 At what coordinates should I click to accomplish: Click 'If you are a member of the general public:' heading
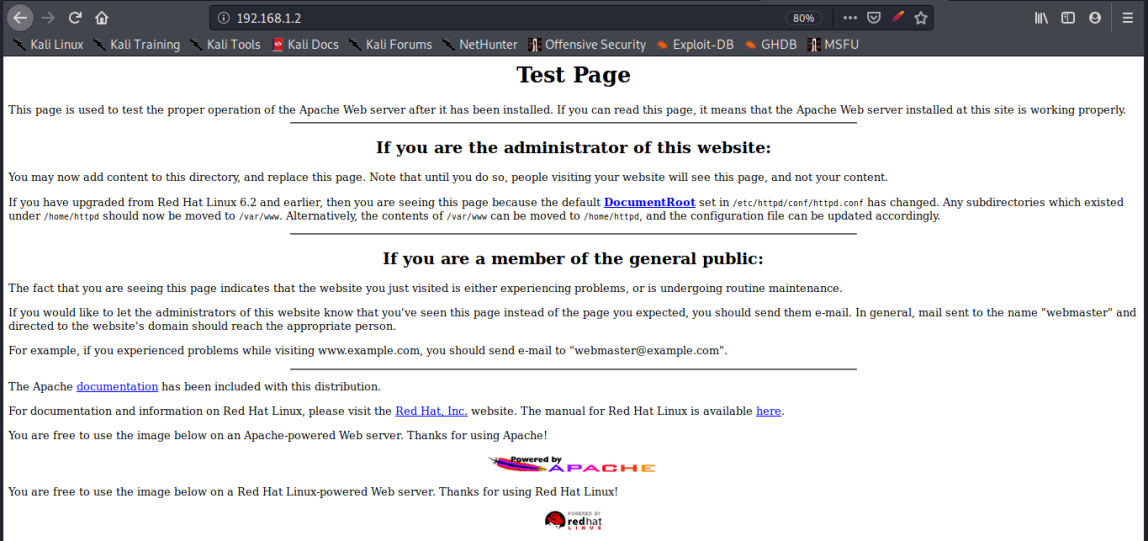(573, 259)
